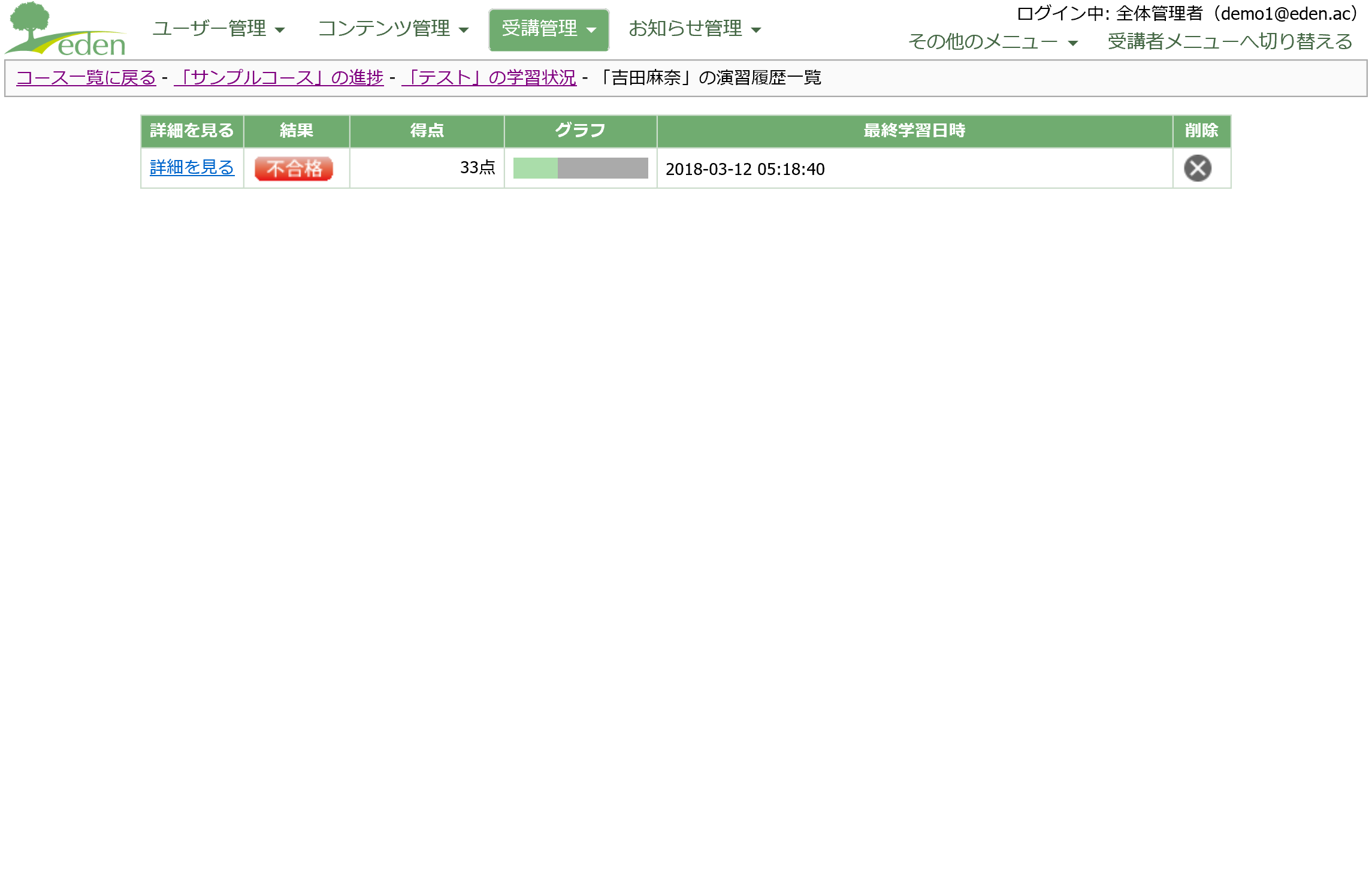Click the グラフ column header
The image size is (1372, 869).
(580, 131)
